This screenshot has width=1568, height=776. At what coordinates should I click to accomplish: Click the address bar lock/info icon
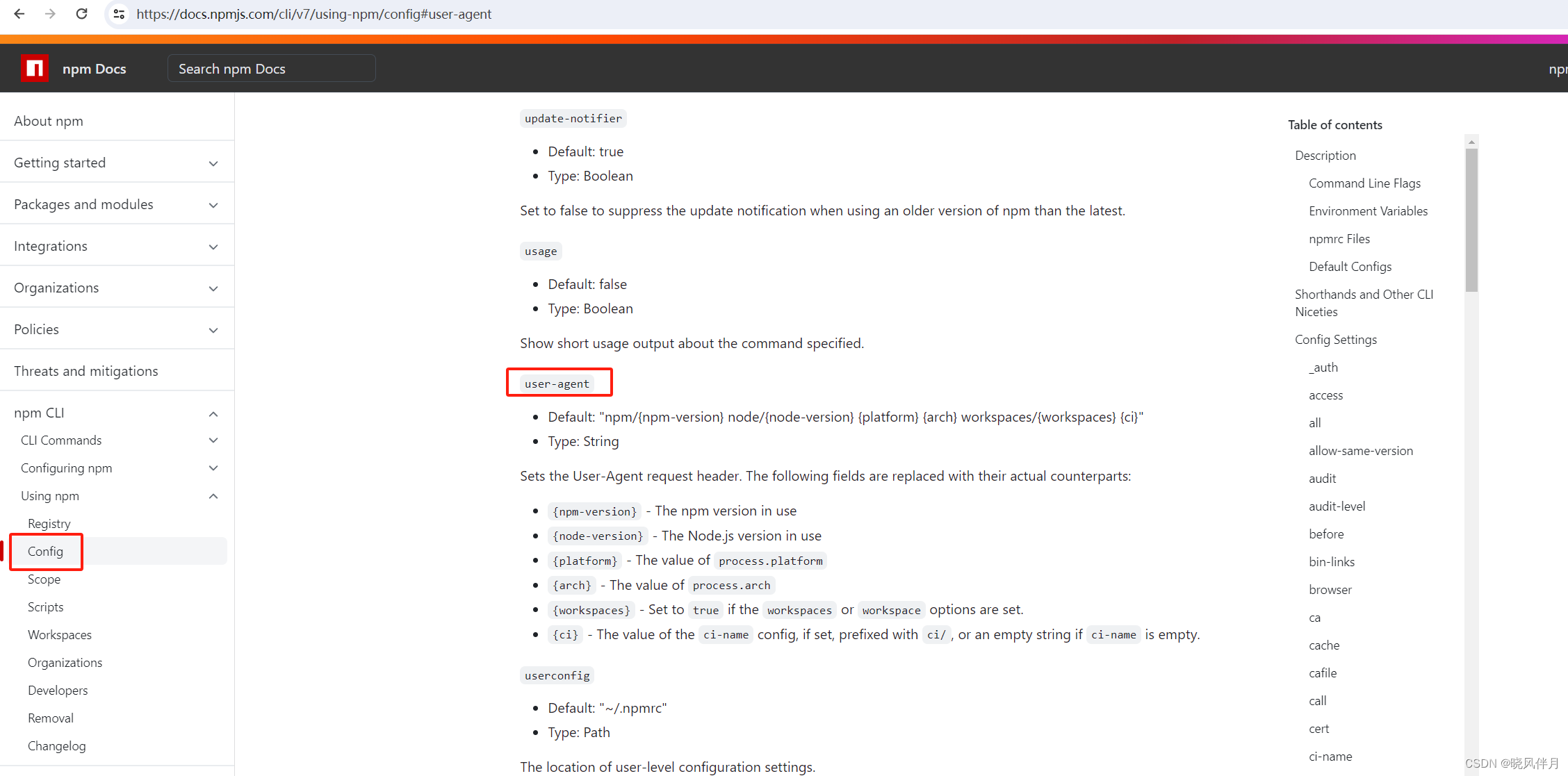click(117, 14)
